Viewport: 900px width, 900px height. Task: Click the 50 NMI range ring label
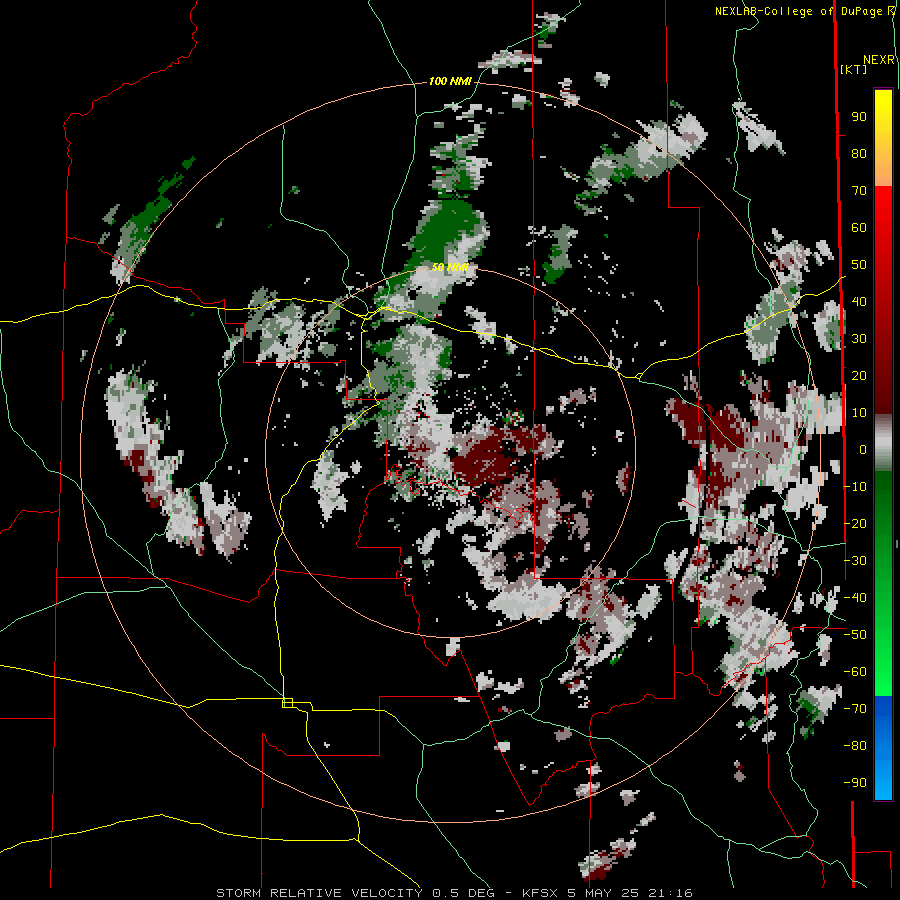(x=450, y=267)
